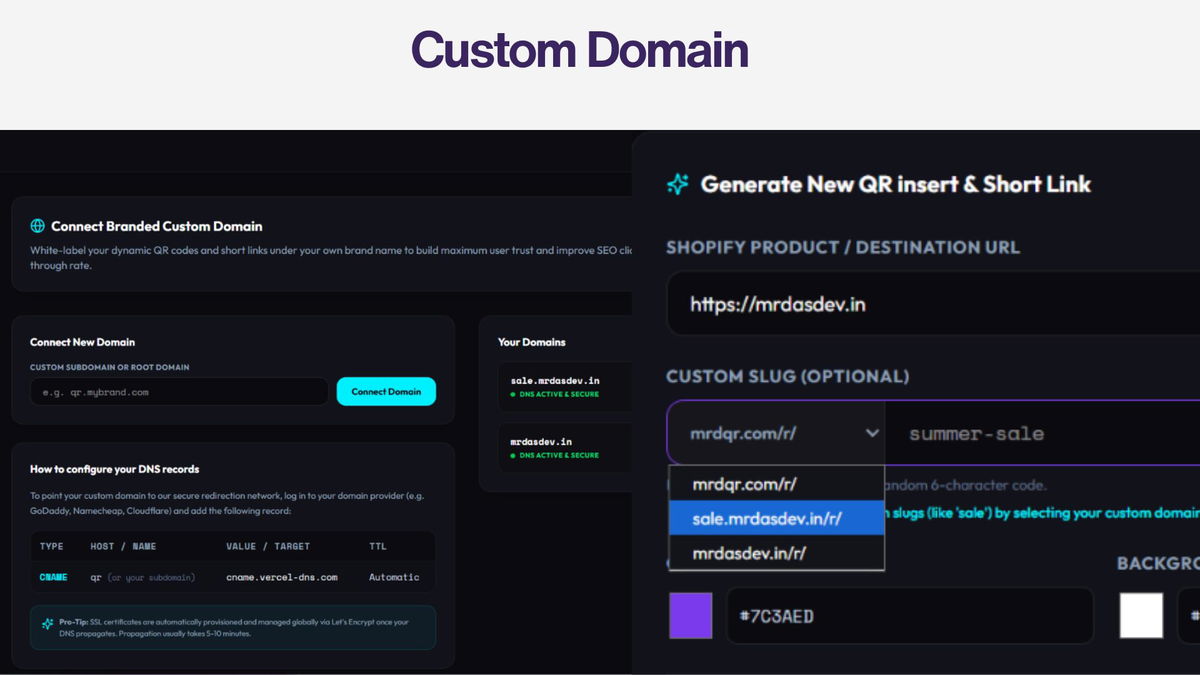Click the CNAME record type cell
This screenshot has width=1200, height=675.
point(53,577)
